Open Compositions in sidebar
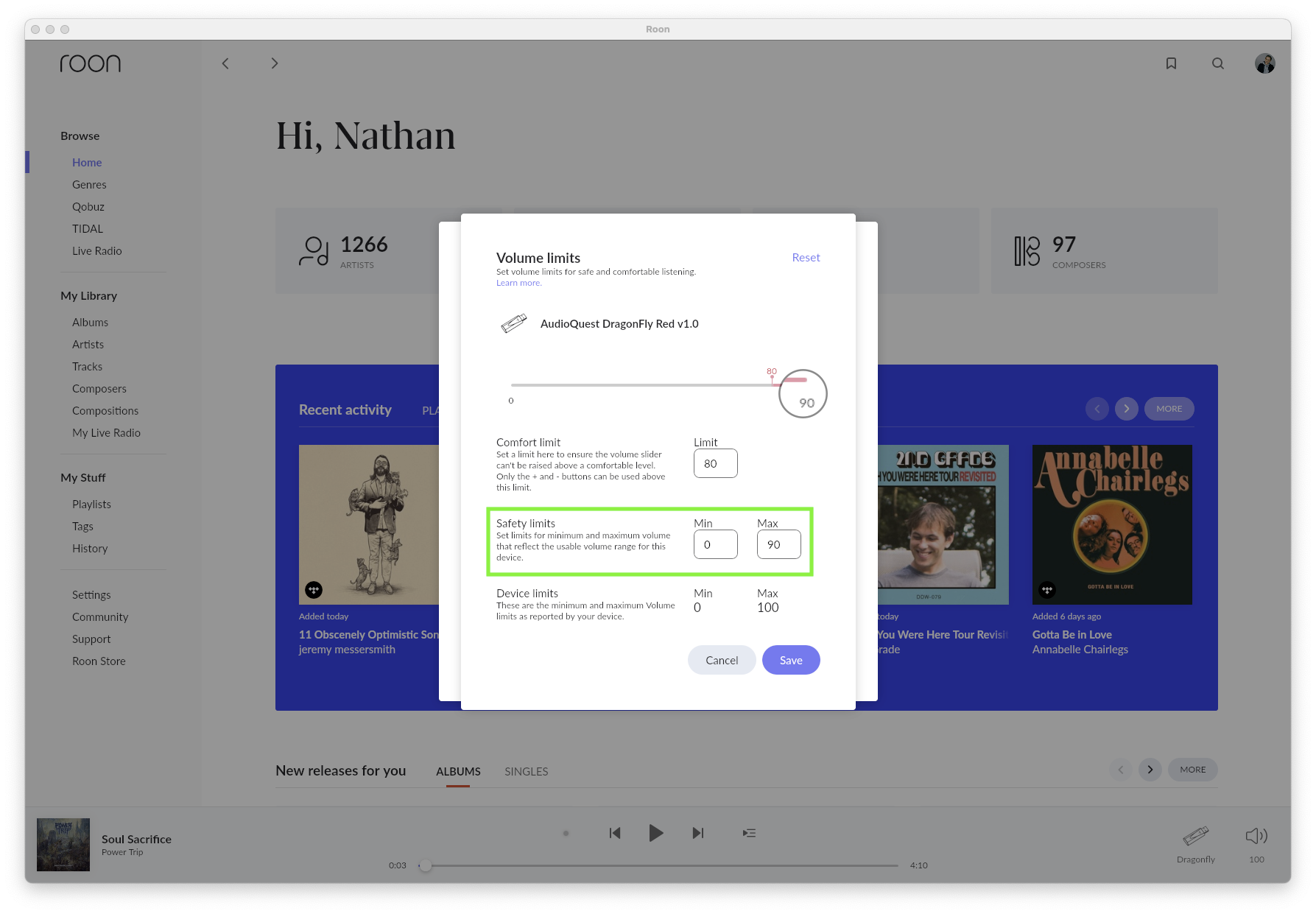 (x=105, y=411)
